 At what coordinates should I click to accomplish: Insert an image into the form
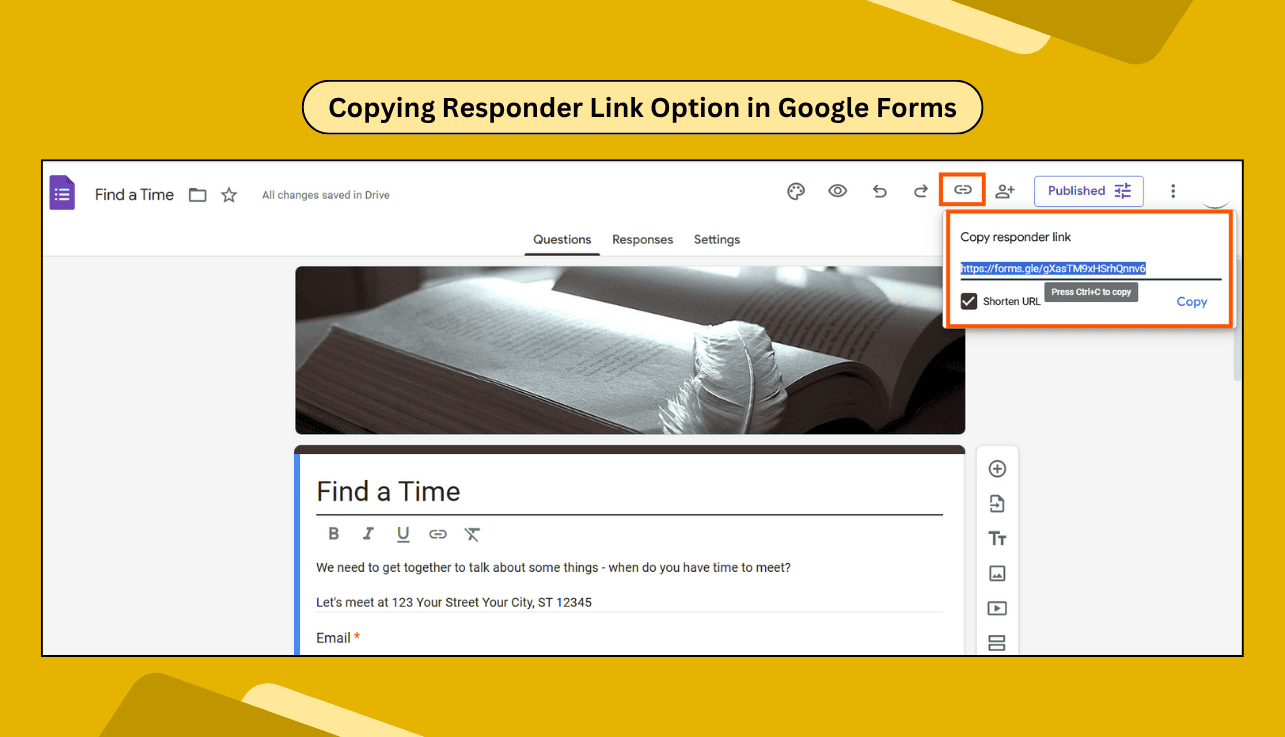pos(997,573)
